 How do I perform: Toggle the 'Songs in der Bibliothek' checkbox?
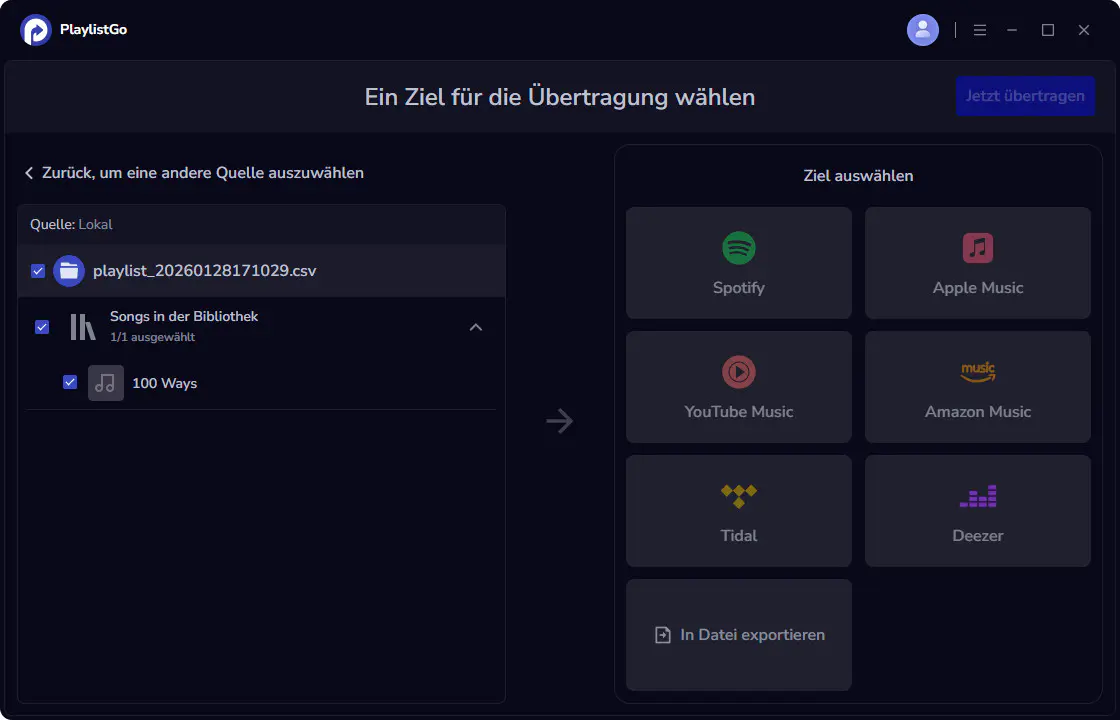point(41,327)
